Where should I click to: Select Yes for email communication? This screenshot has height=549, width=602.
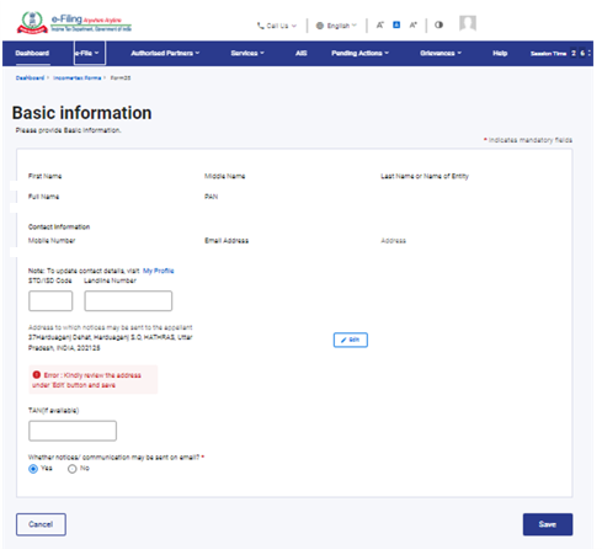pos(34,468)
